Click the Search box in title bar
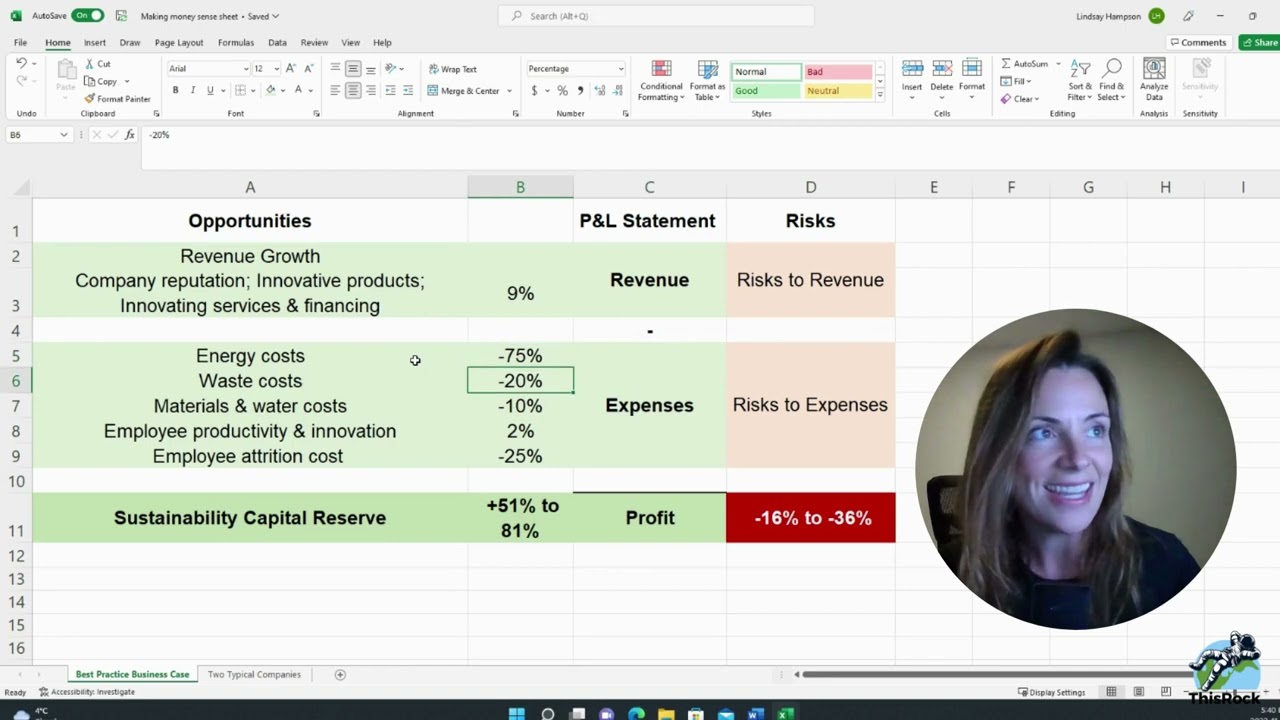This screenshot has height=720, width=1280. click(656, 16)
